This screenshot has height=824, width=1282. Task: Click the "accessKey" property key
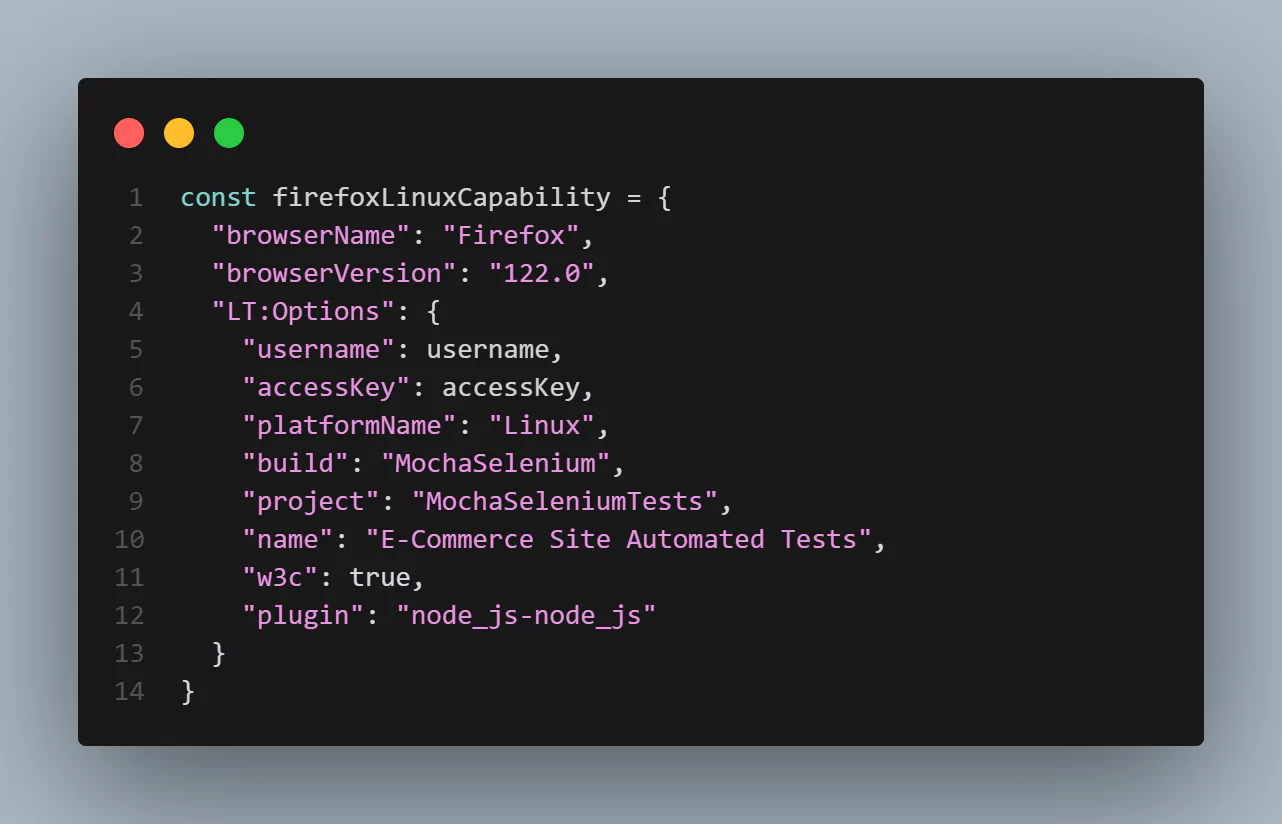[326, 387]
